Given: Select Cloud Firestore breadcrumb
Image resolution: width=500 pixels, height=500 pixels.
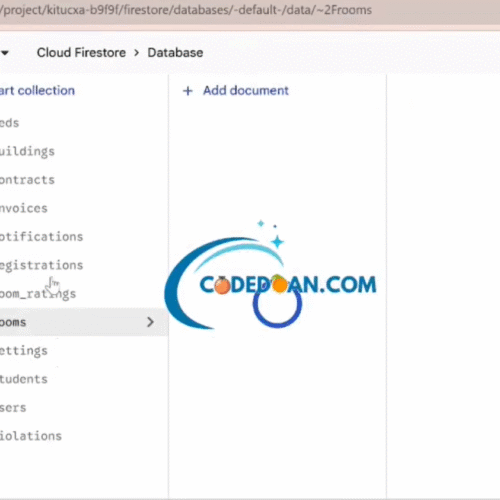Looking at the screenshot, I should click(x=81, y=53).
